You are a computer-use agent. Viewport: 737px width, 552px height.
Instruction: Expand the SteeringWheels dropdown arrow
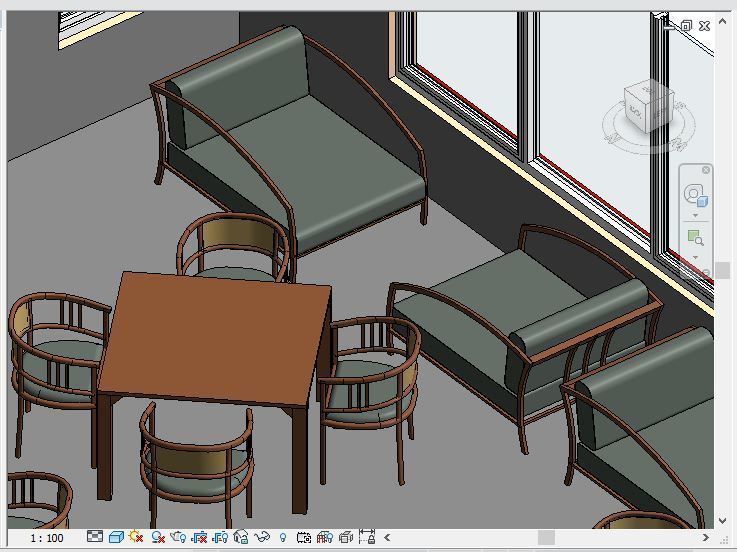(695, 215)
